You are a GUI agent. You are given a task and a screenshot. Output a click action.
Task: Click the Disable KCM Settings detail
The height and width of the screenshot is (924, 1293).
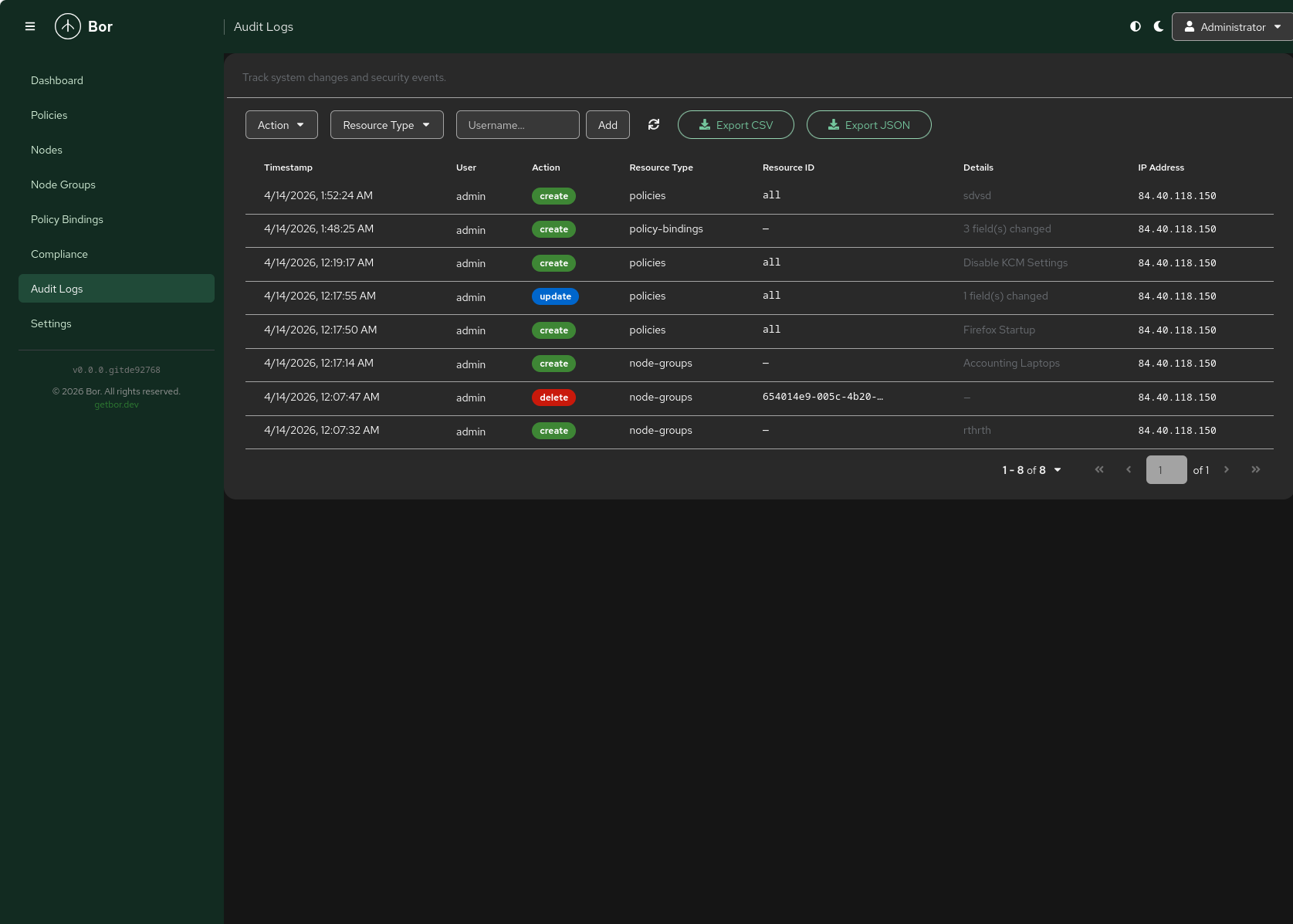coord(1015,262)
